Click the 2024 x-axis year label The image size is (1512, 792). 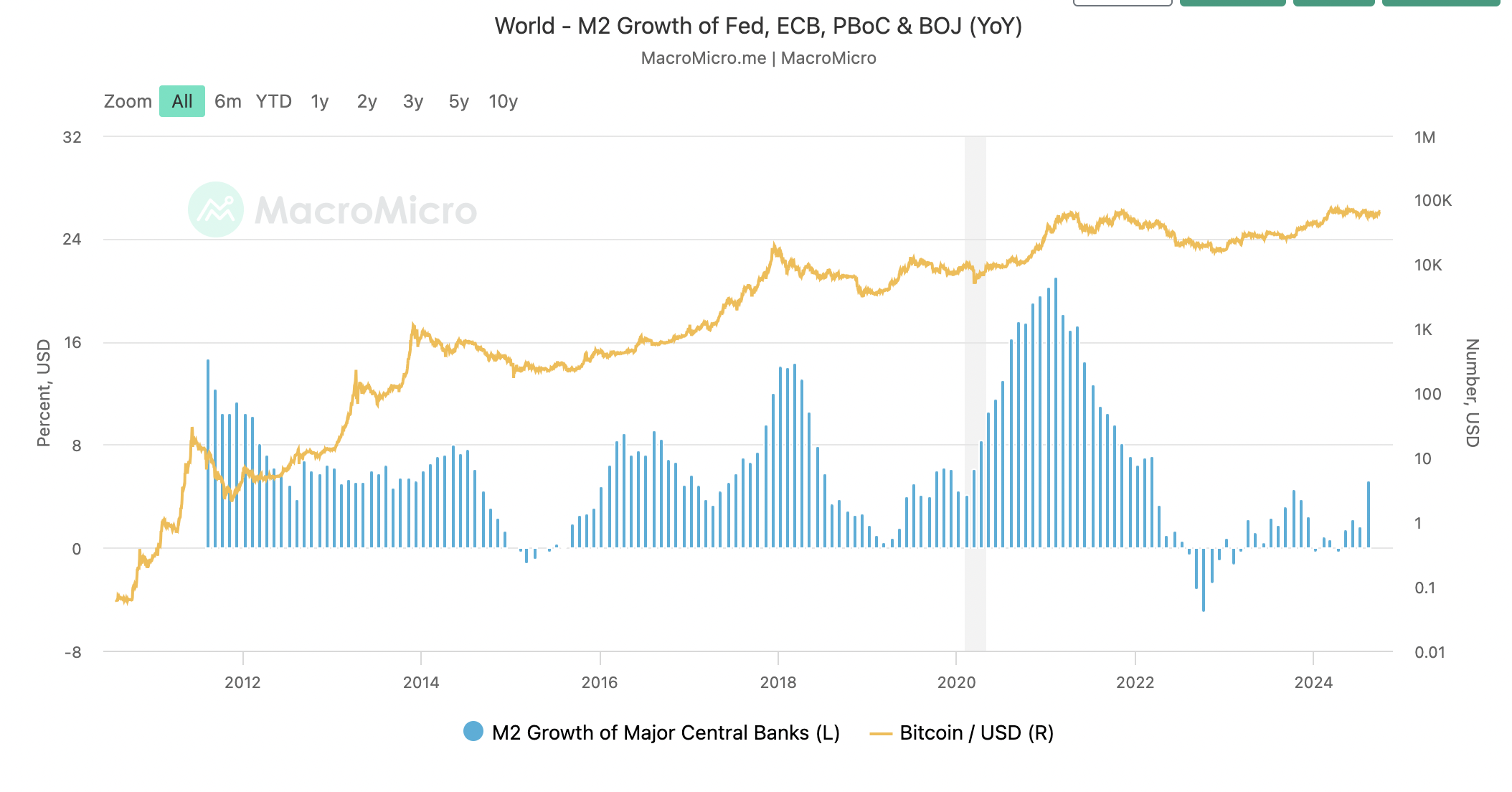point(1313,682)
